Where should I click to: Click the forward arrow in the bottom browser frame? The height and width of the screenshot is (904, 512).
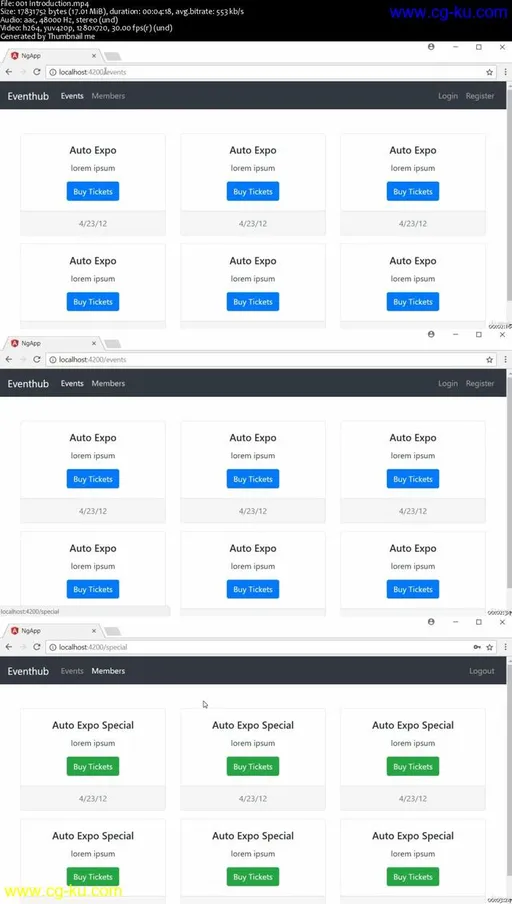click(x=23, y=647)
